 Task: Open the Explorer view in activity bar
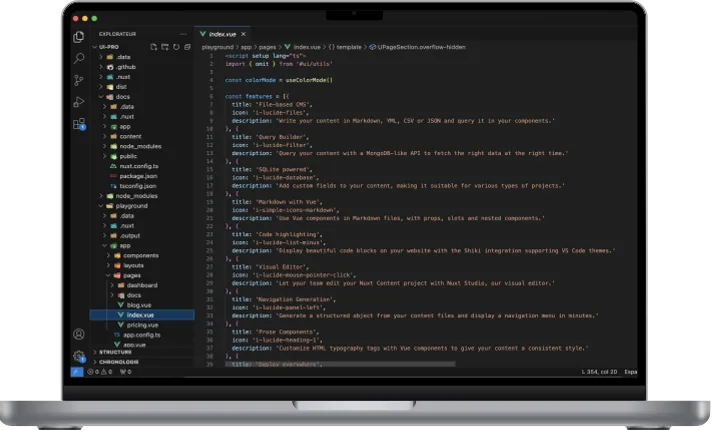[79, 37]
